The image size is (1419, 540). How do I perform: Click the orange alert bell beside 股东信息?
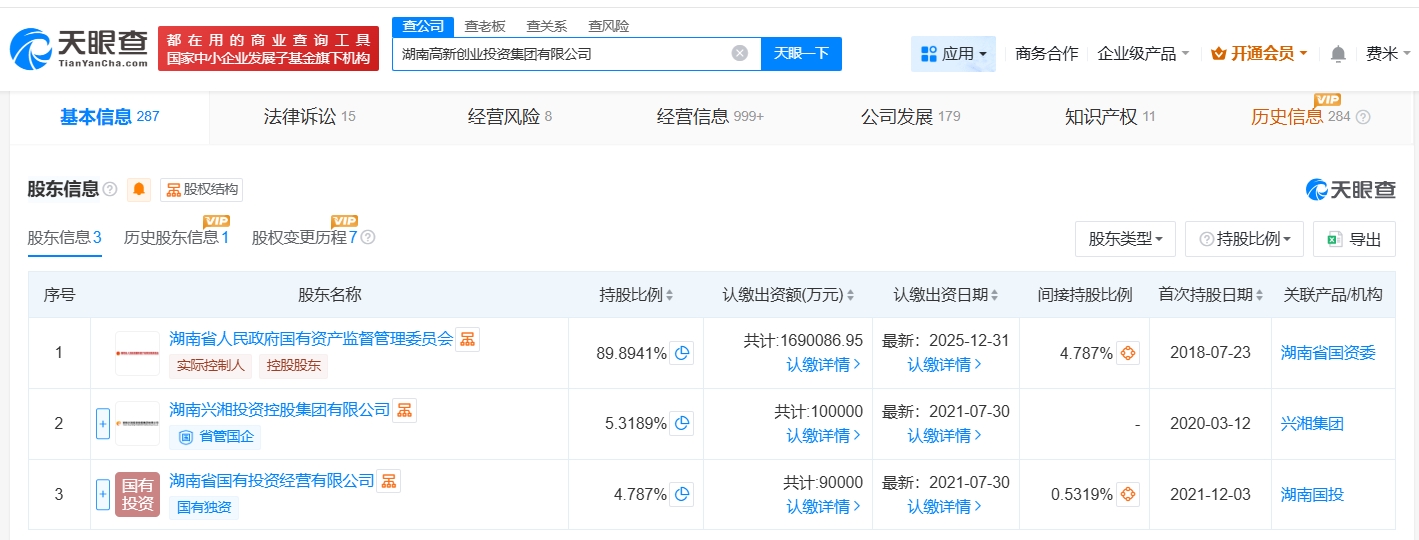[x=139, y=190]
